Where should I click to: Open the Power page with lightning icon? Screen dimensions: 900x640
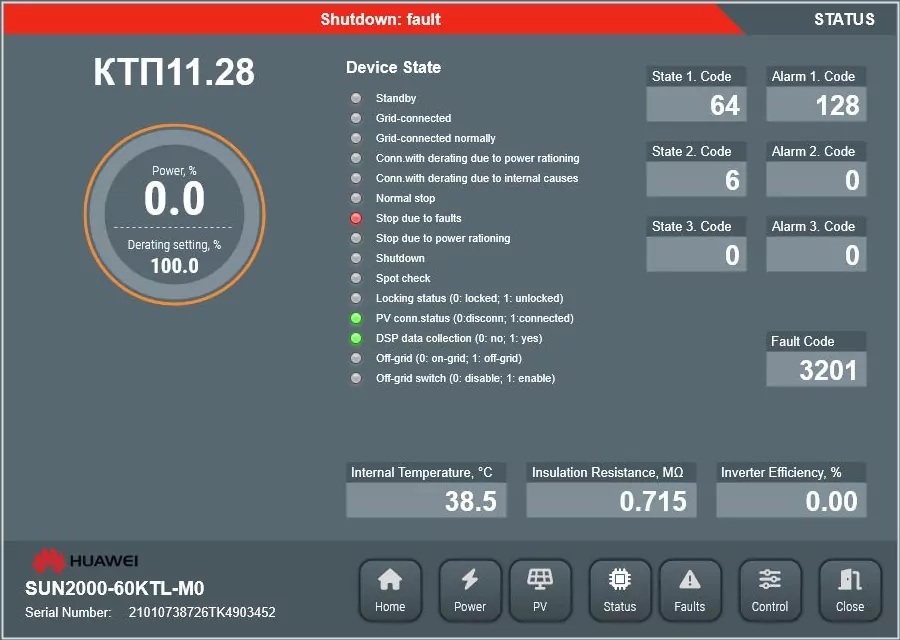(x=470, y=591)
